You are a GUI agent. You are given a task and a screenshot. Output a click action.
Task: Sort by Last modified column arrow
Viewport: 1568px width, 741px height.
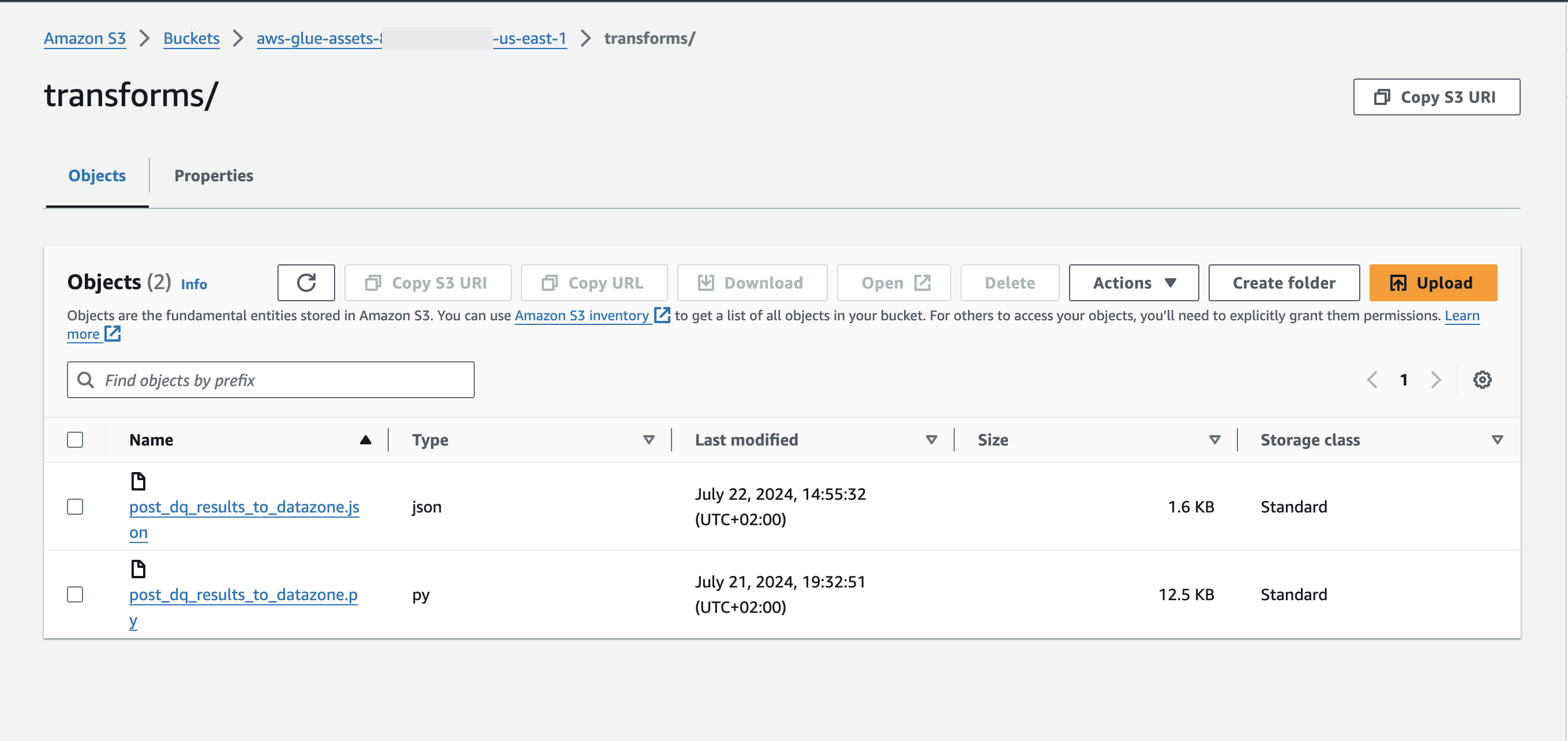click(931, 440)
